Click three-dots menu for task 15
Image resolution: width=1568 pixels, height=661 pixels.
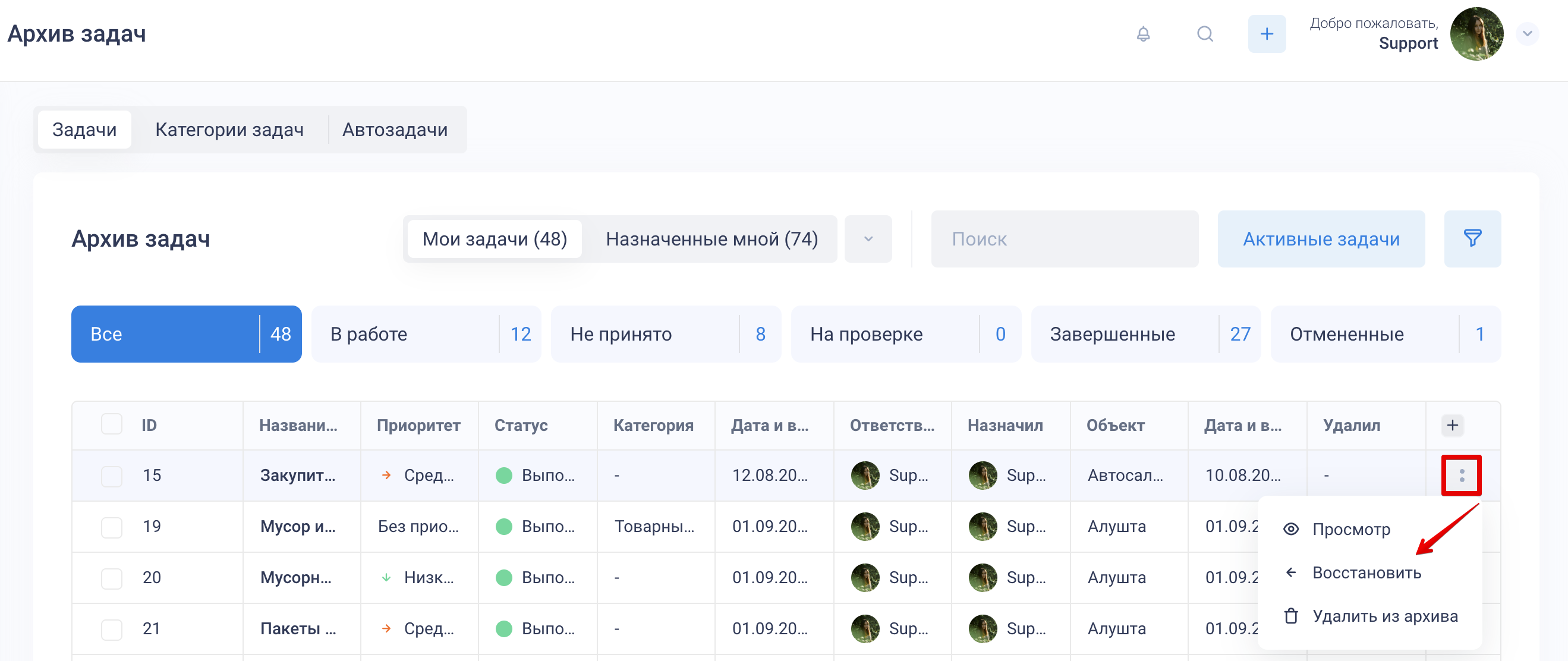1461,476
